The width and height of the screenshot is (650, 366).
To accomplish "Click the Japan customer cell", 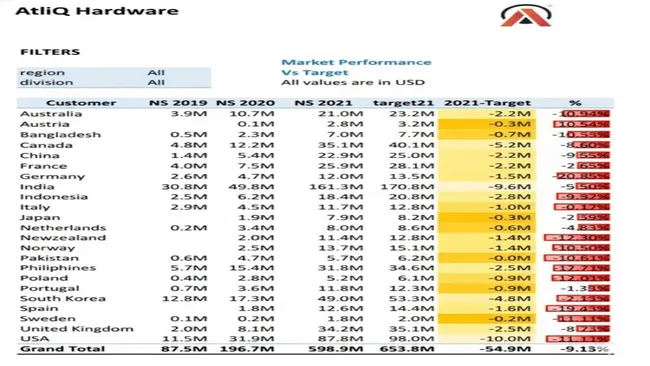I will [40, 217].
